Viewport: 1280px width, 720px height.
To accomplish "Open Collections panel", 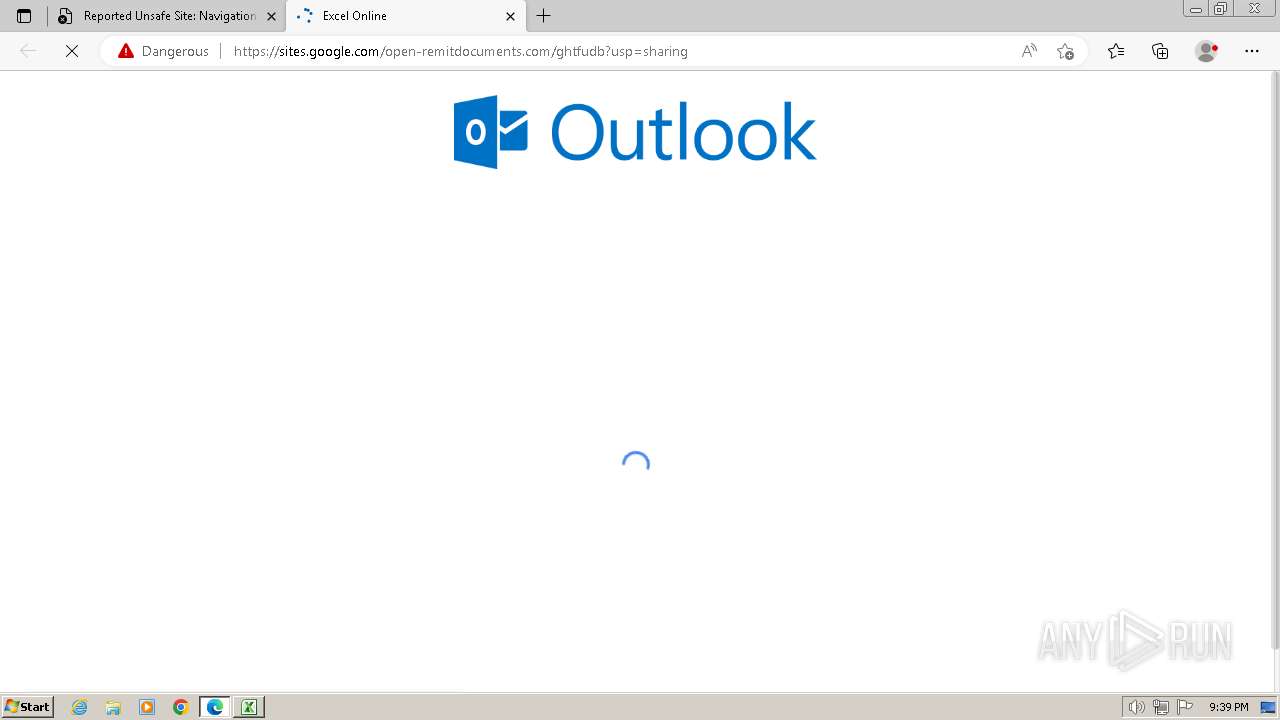I will point(1160,51).
